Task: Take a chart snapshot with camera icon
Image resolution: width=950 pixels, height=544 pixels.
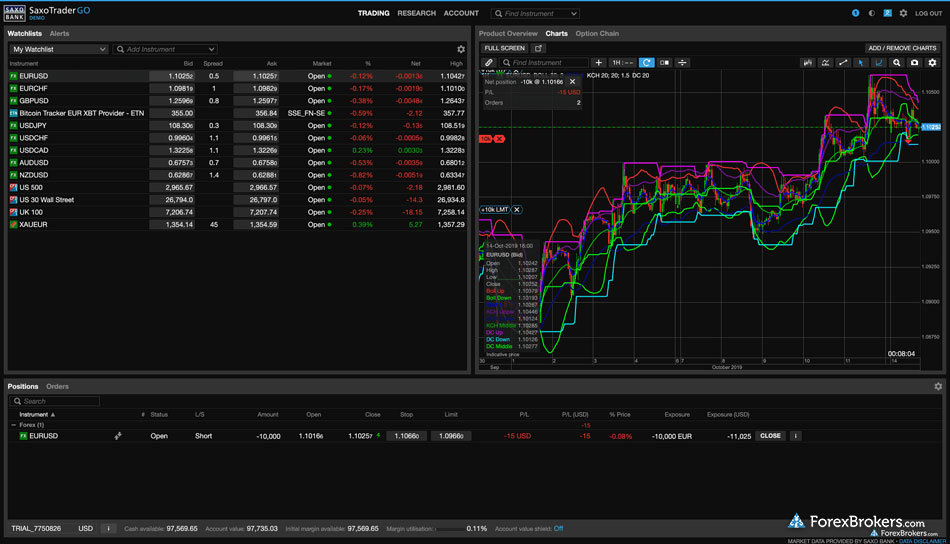Action: [914, 62]
